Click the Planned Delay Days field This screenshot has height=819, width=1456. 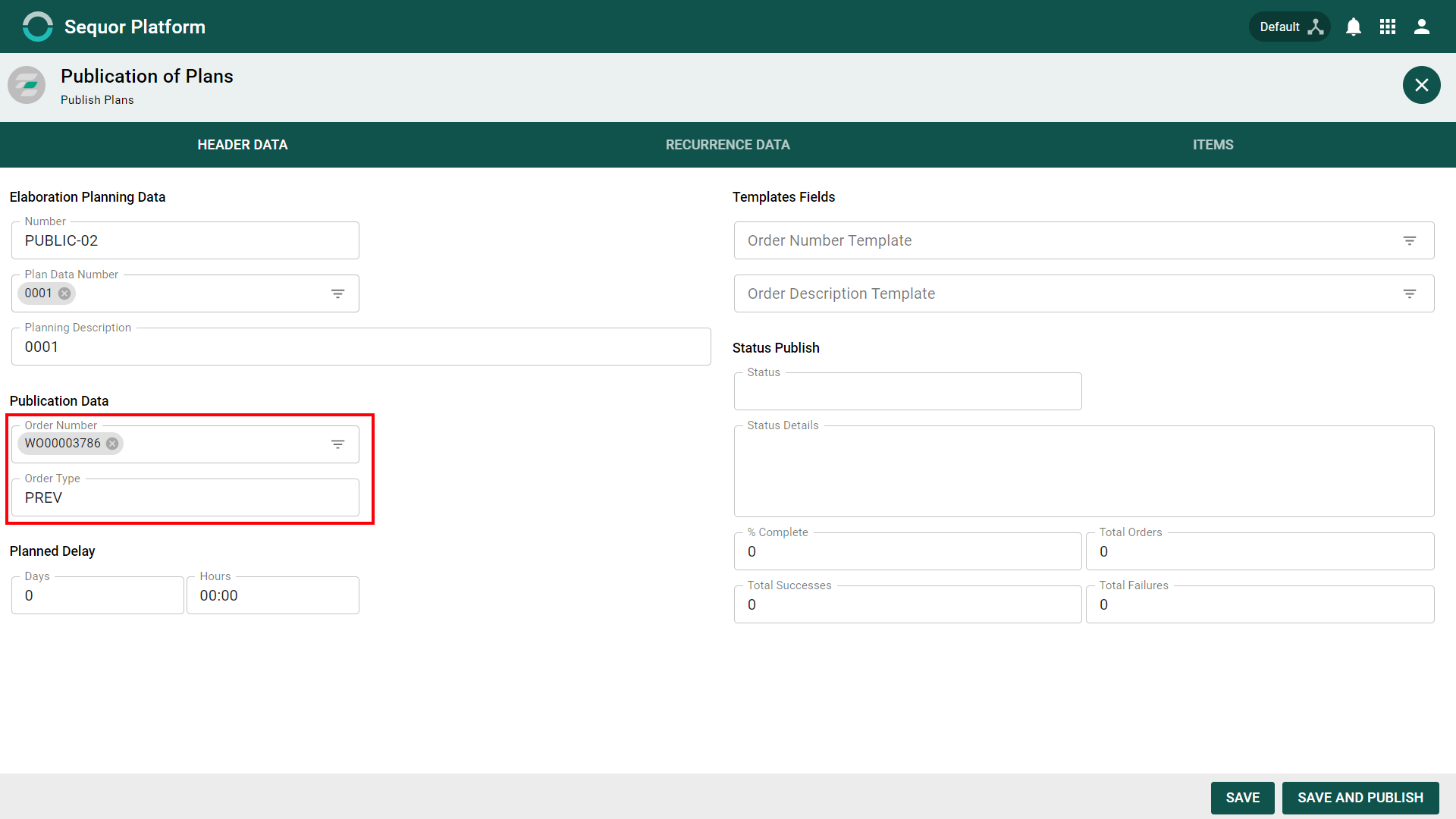(98, 595)
